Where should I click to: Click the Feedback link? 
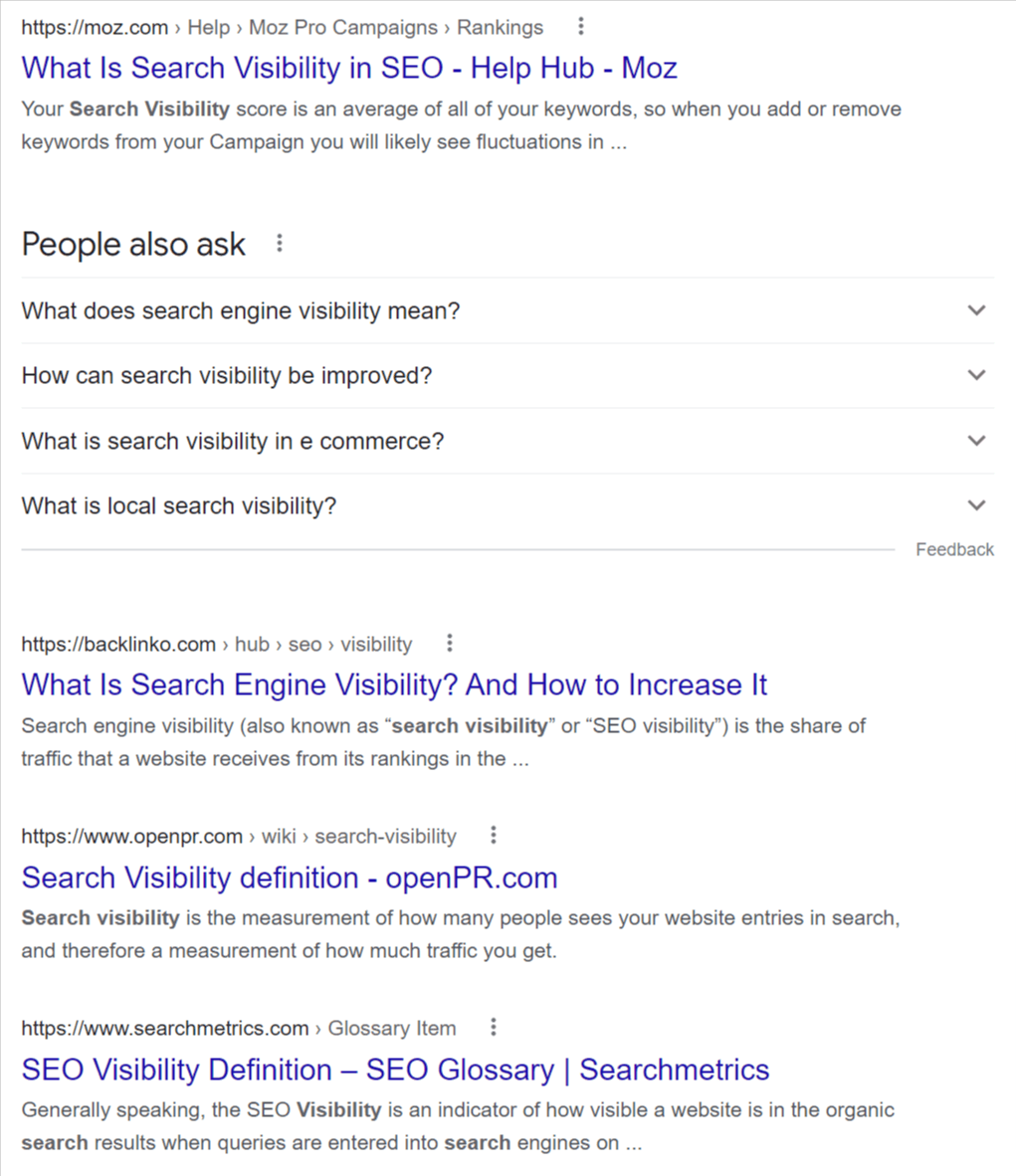(x=954, y=549)
